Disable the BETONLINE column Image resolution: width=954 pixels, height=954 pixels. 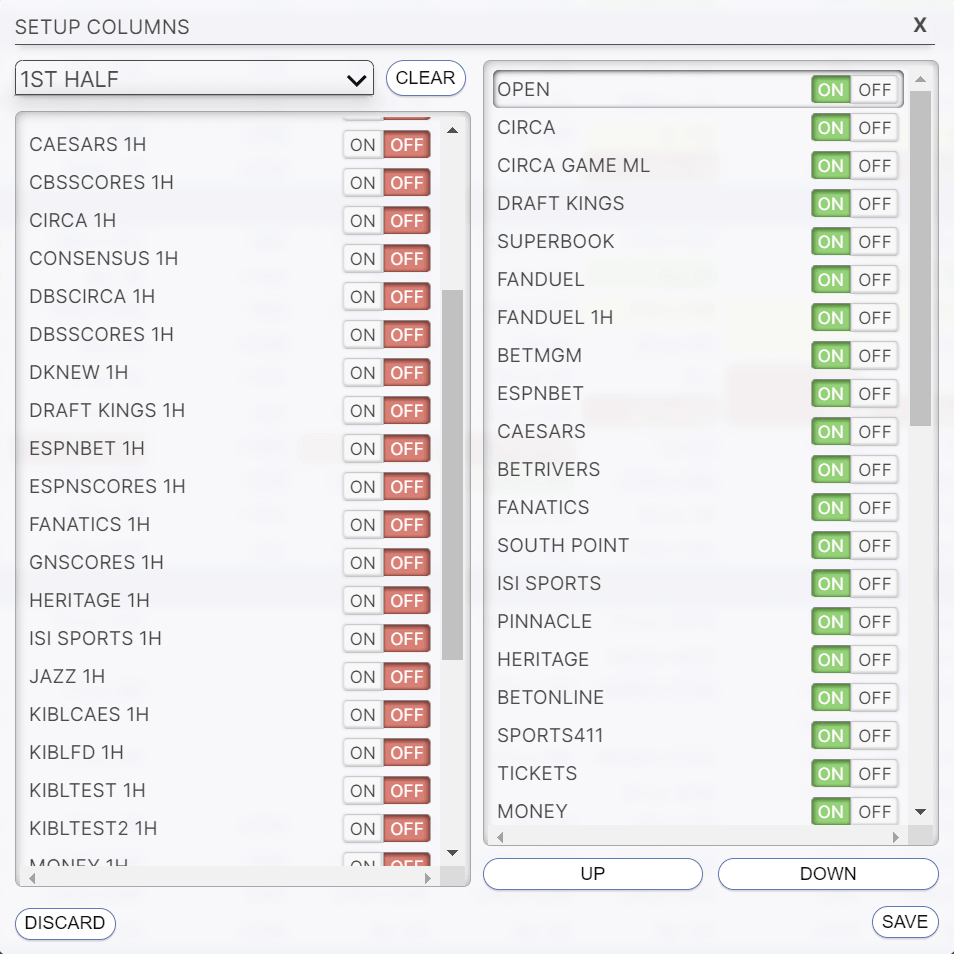(x=874, y=698)
